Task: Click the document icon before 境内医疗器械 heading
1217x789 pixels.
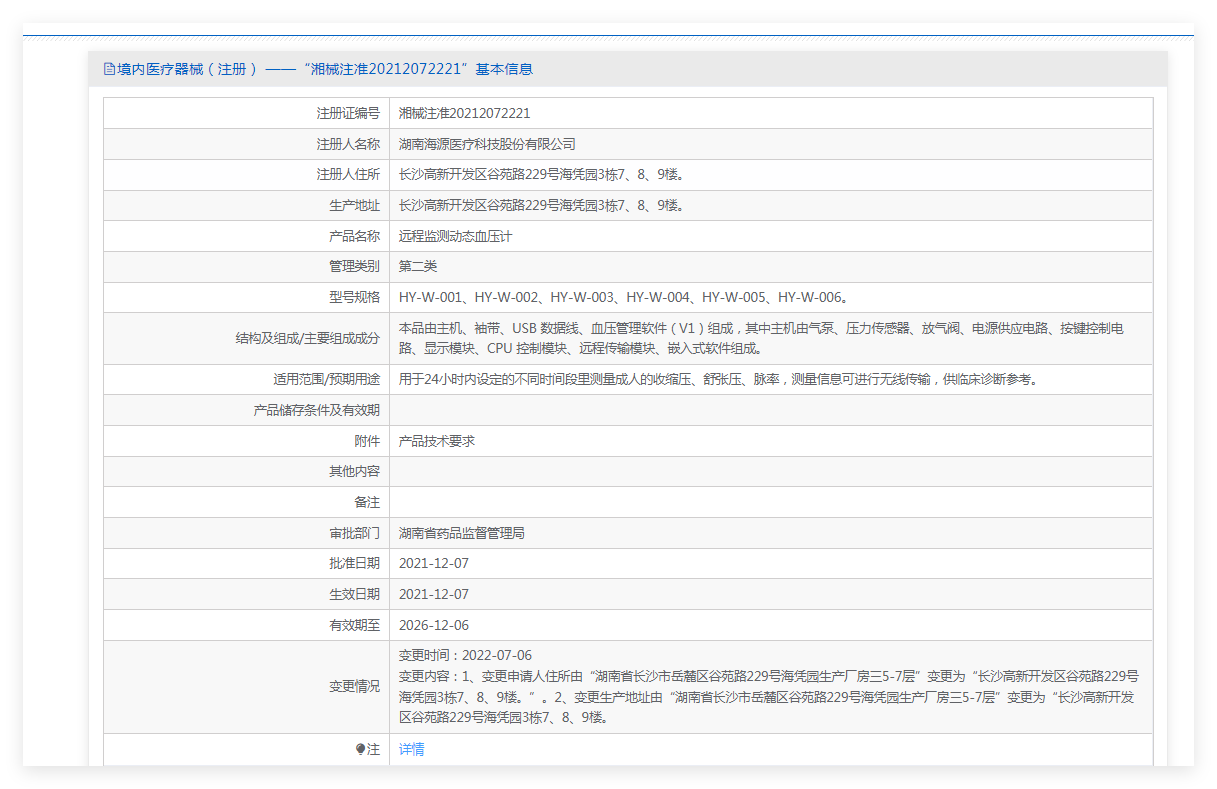Action: (110, 69)
